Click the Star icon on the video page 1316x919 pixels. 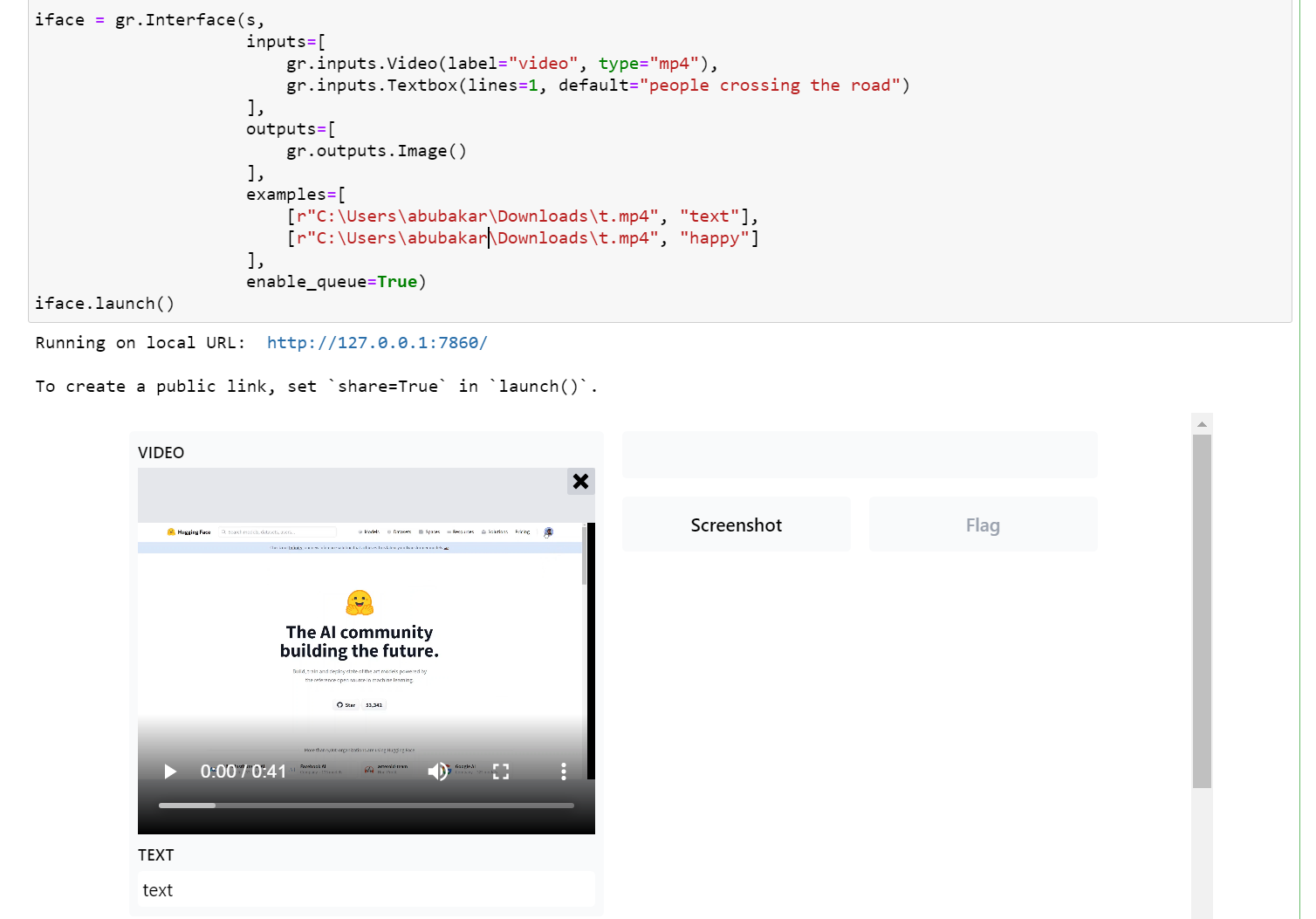tap(341, 705)
